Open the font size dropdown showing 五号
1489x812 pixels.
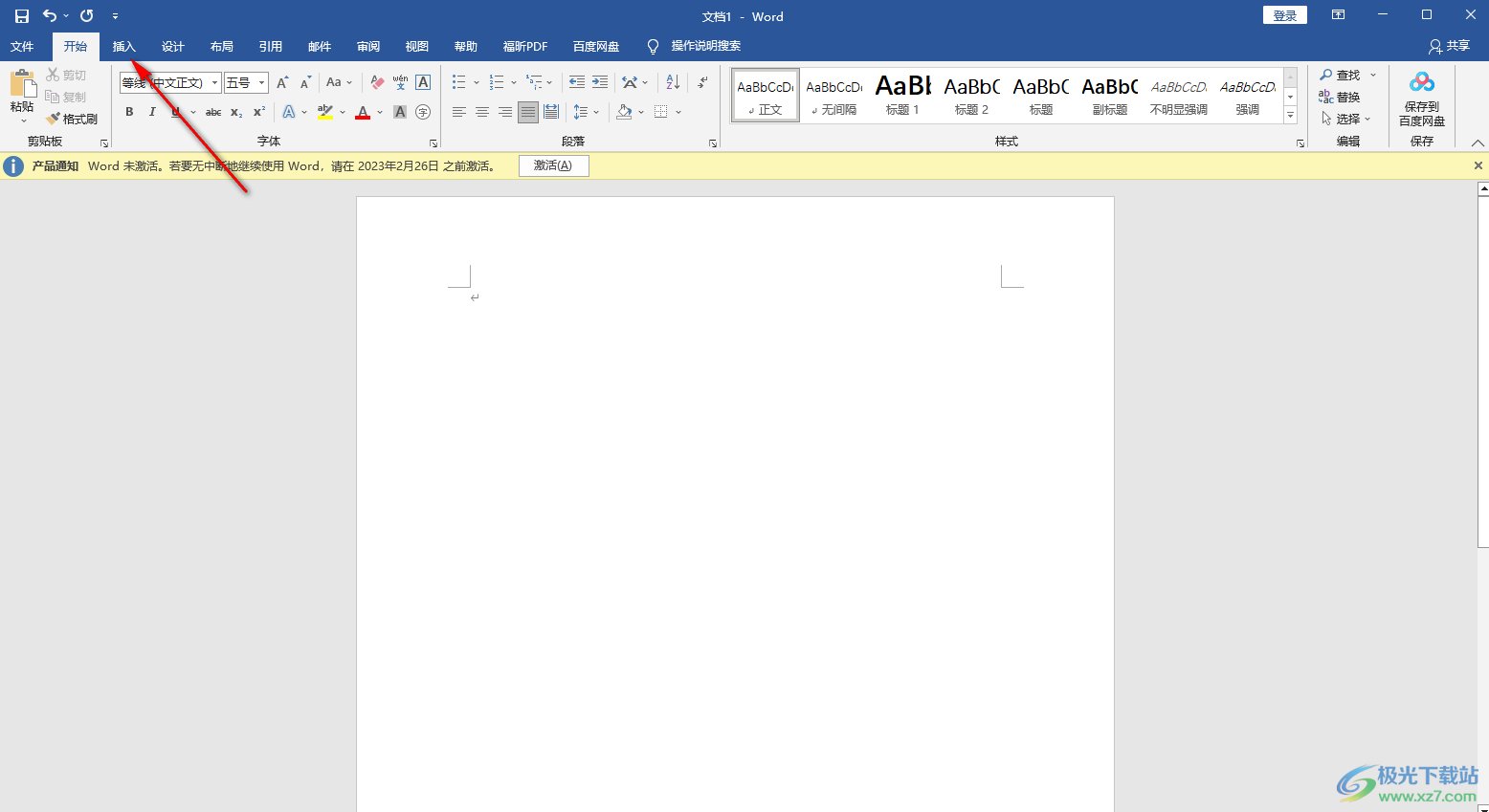pos(262,83)
